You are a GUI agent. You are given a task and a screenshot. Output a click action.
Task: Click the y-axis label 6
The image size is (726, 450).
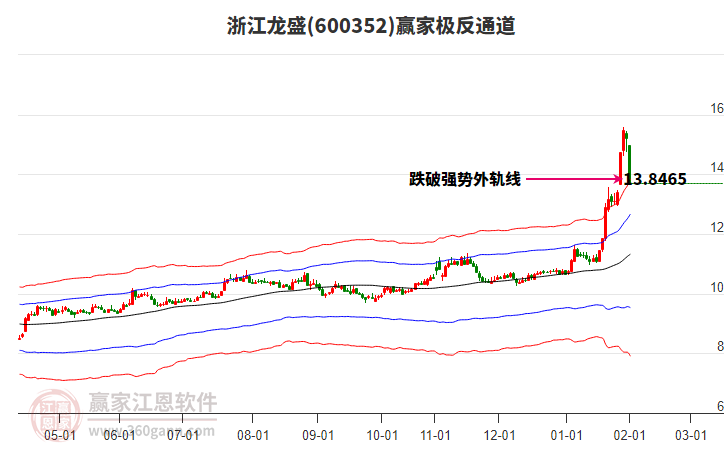tap(720, 406)
